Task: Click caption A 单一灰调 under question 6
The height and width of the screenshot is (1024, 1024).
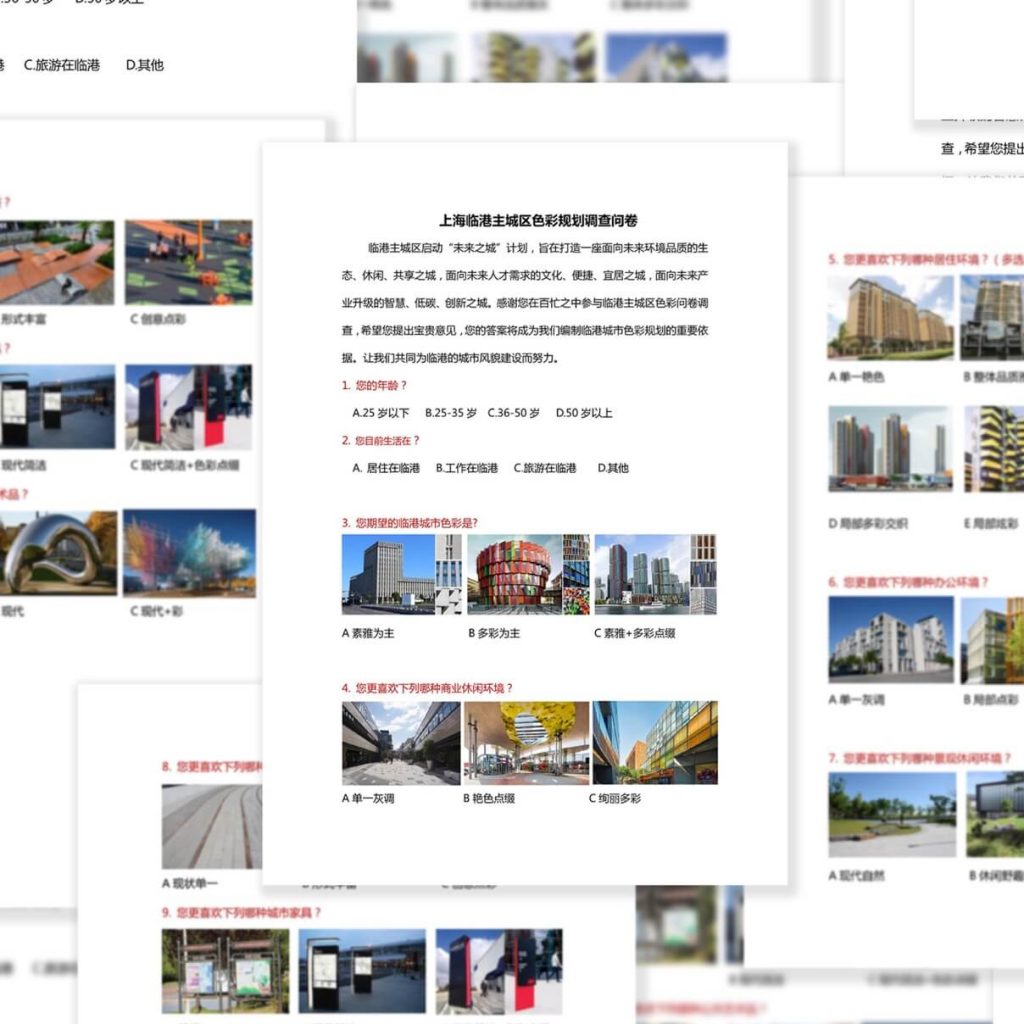Action: click(x=856, y=699)
